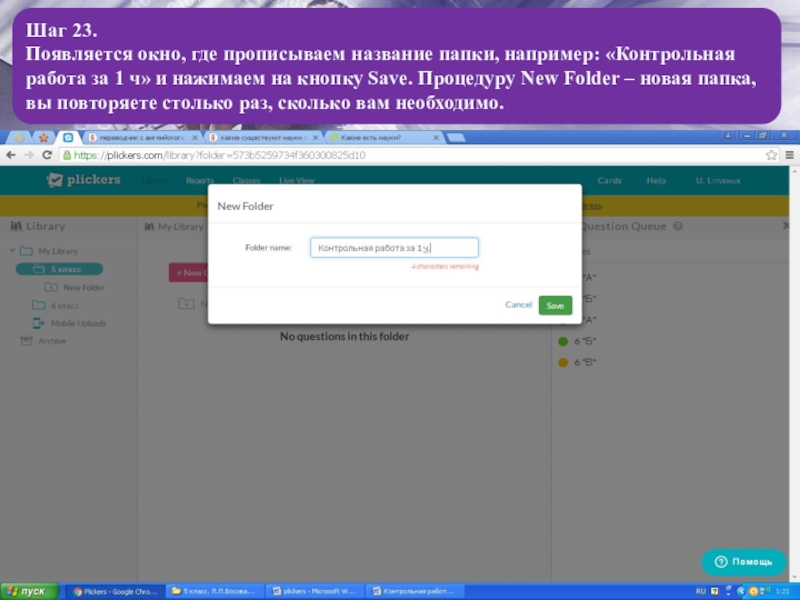
Task: Close the Какие есть науки tab
Action: pyautogui.click(x=436, y=138)
